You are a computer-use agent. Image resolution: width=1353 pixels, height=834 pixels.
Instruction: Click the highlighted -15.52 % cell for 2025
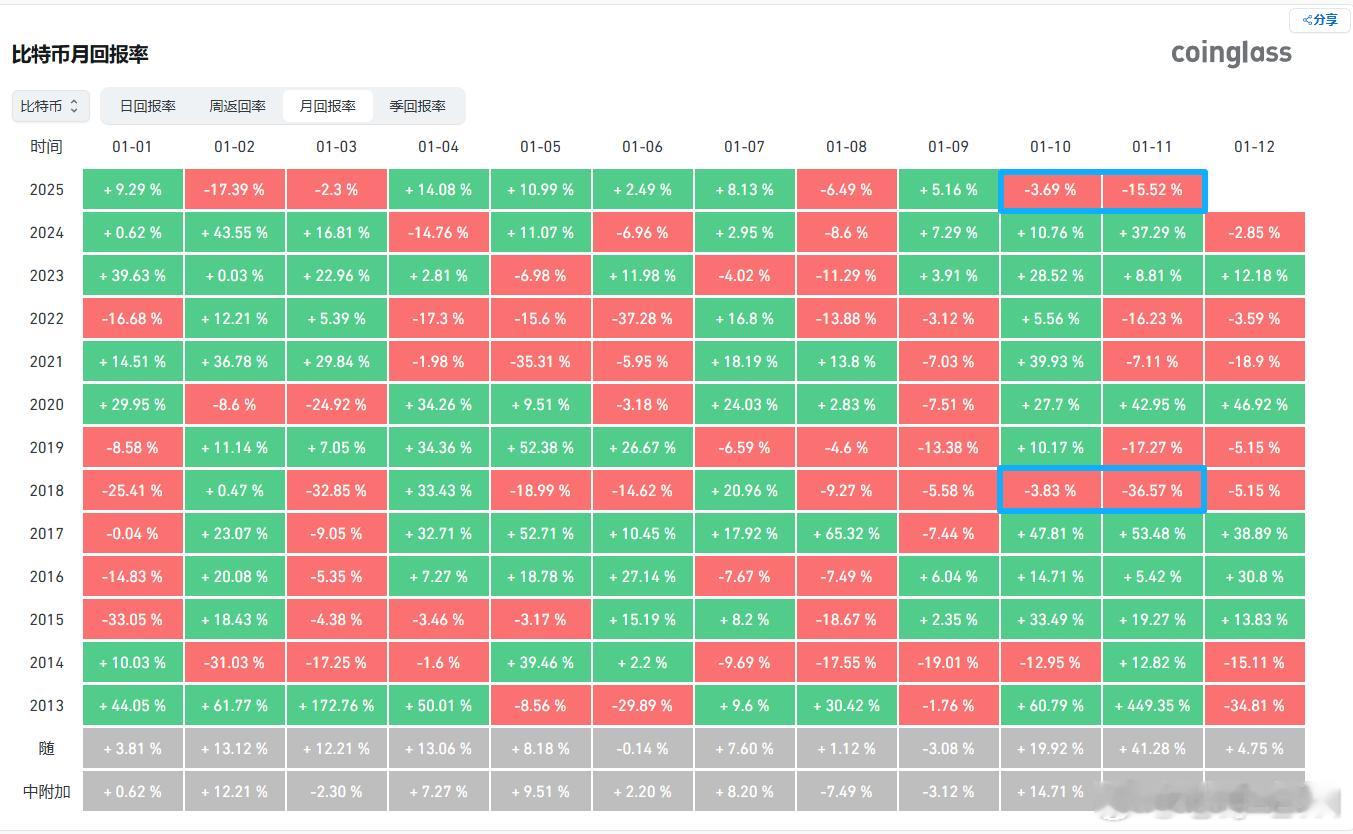(x=1152, y=190)
